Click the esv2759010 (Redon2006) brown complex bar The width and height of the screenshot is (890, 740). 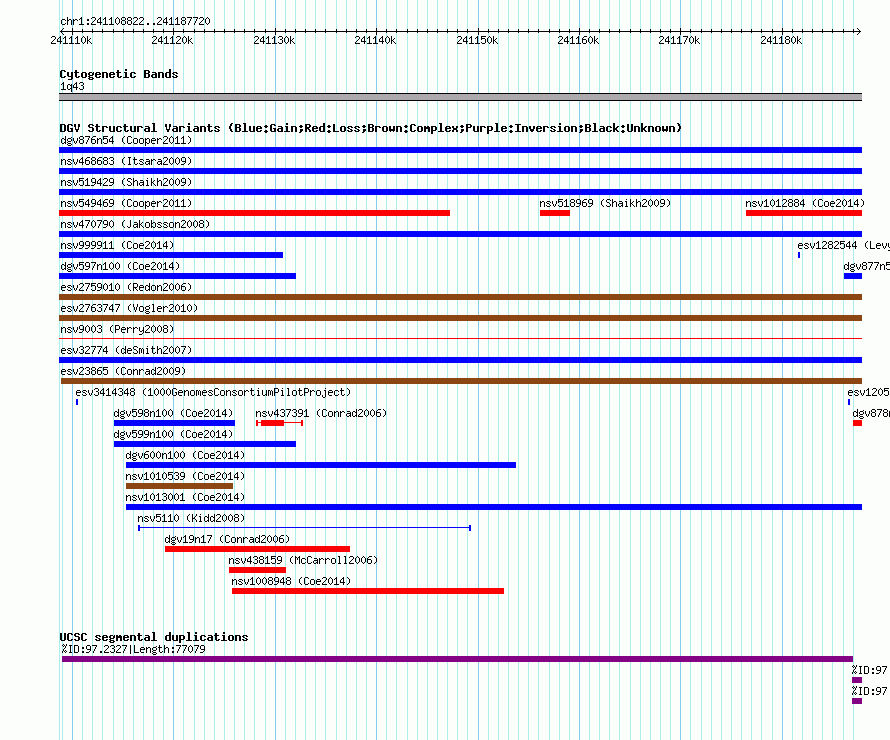click(x=460, y=297)
